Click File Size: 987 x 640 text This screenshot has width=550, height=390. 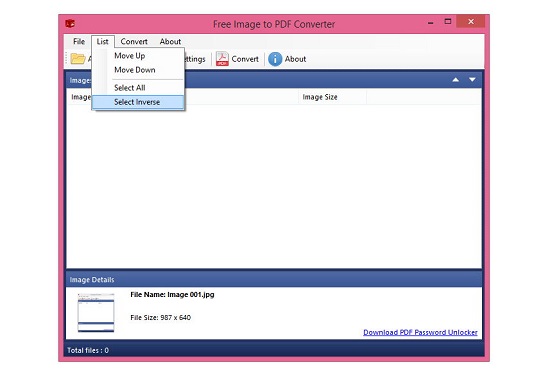161,318
